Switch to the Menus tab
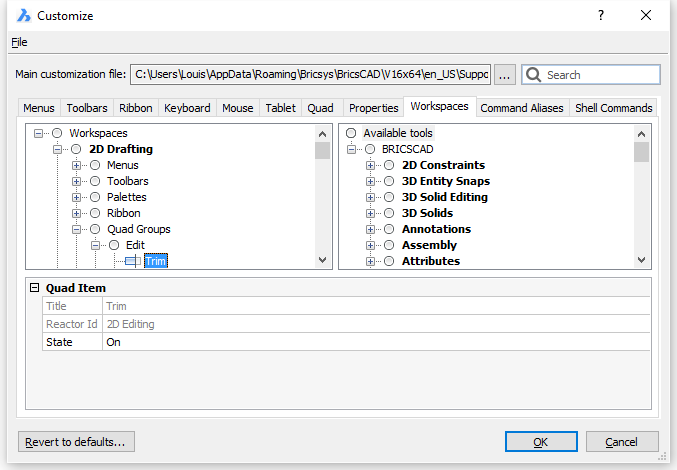677x470 pixels. point(39,108)
